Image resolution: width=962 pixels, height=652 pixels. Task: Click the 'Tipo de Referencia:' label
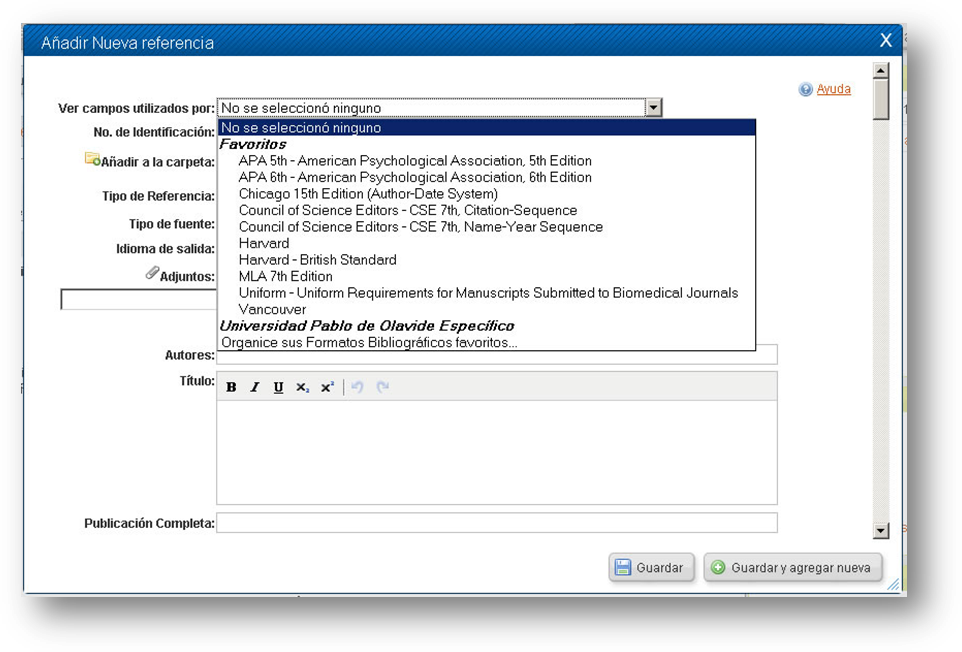tap(158, 196)
